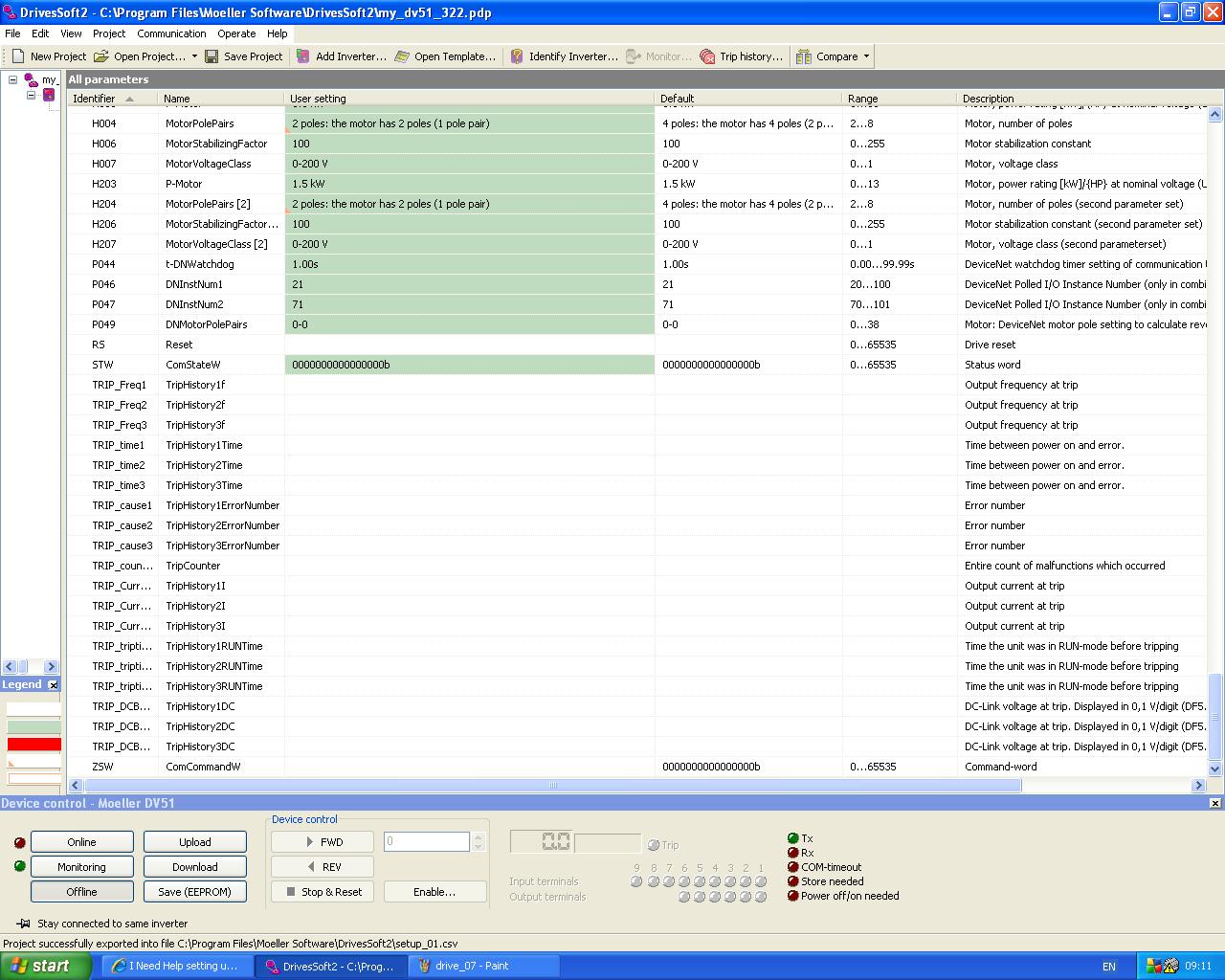The image size is (1225, 980).
Task: Click the parameter table horizontal scrollbar
Action: click(x=552, y=786)
